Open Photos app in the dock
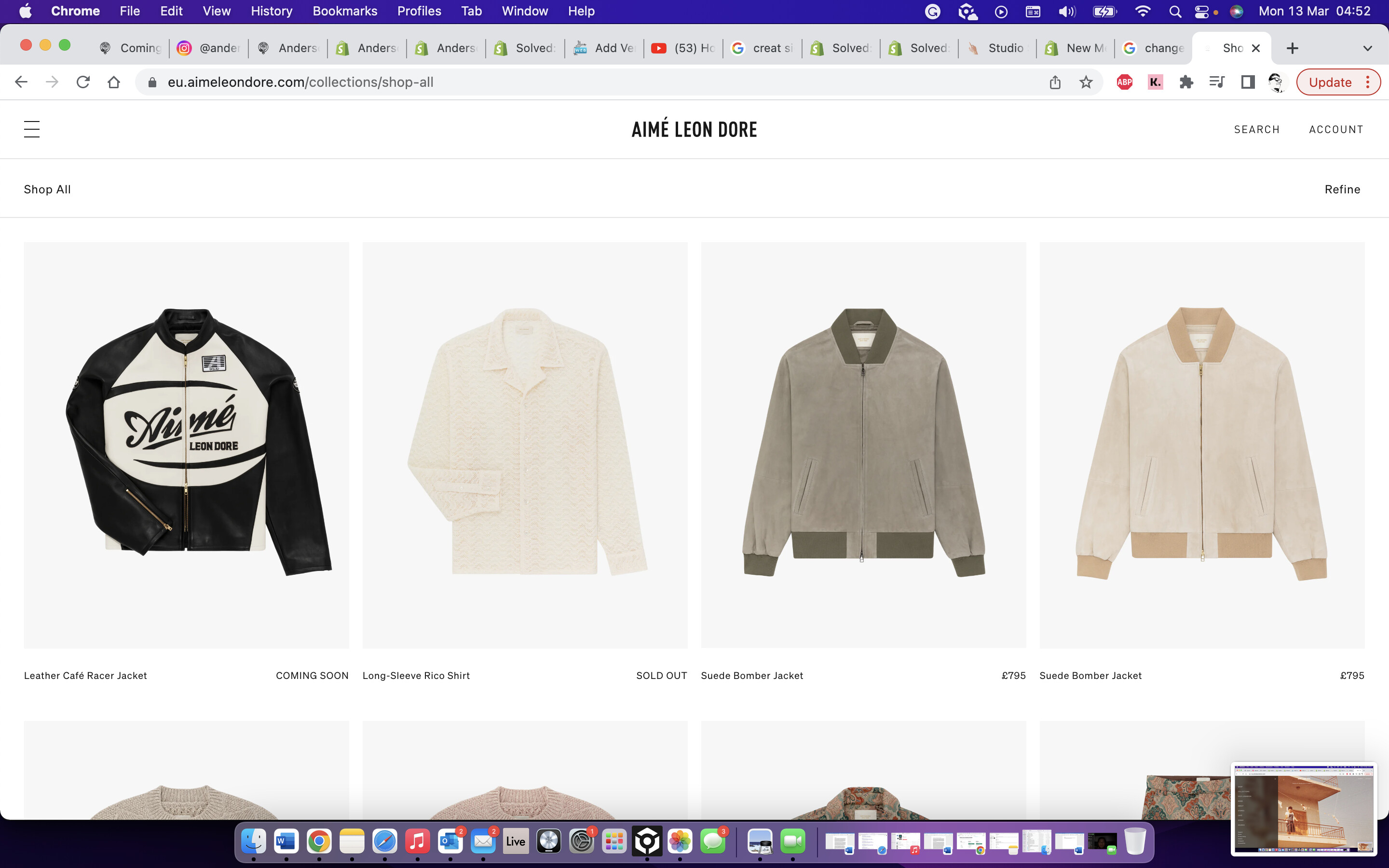This screenshot has height=868, width=1389. click(x=680, y=841)
